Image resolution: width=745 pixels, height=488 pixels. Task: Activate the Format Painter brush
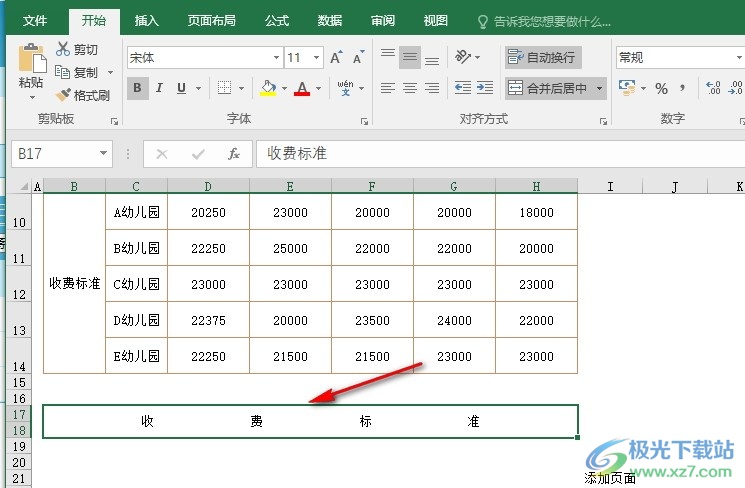click(63, 95)
